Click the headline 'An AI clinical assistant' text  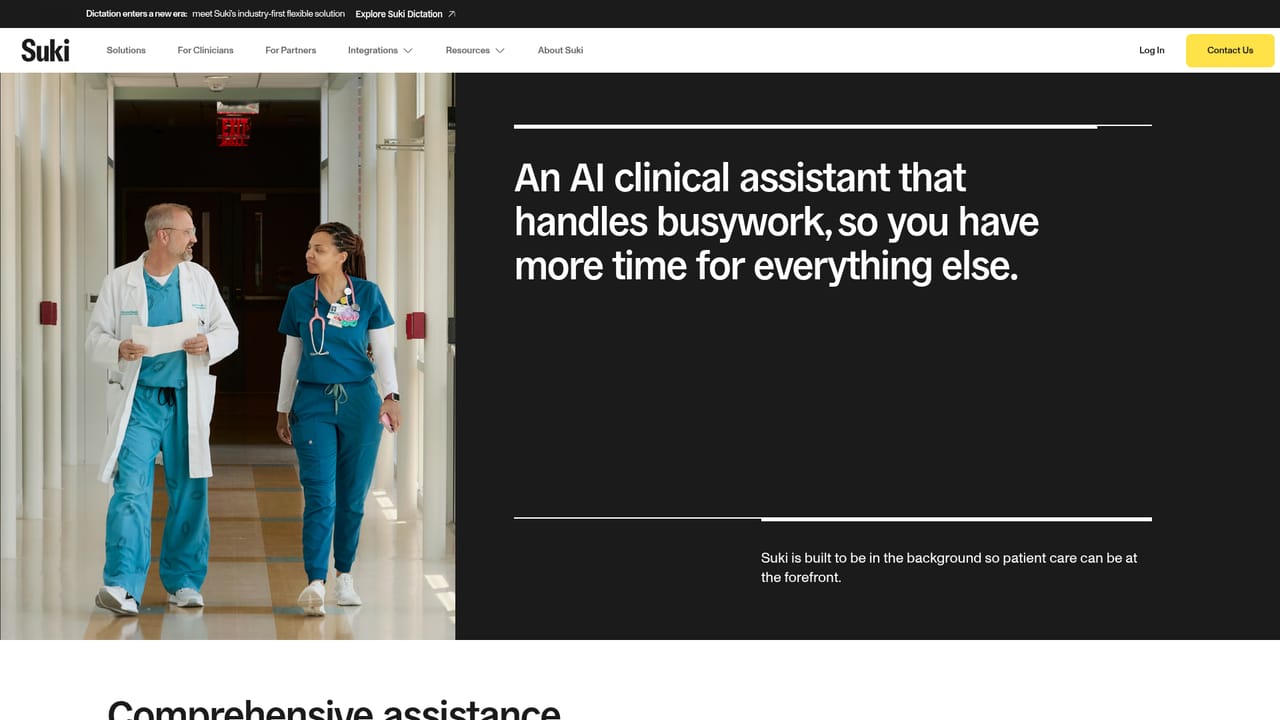tap(777, 221)
